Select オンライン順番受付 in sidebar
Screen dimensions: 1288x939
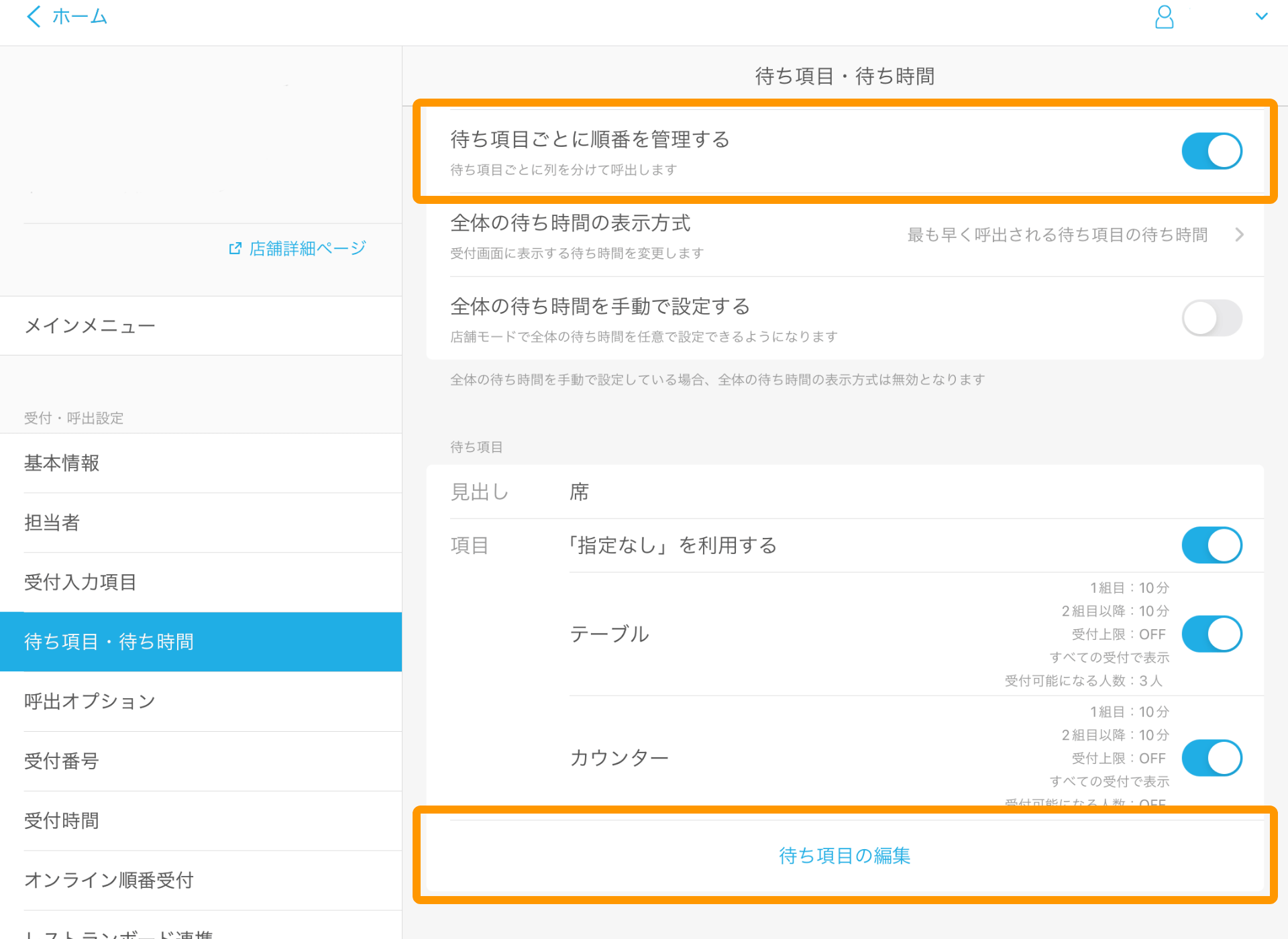pos(201,881)
